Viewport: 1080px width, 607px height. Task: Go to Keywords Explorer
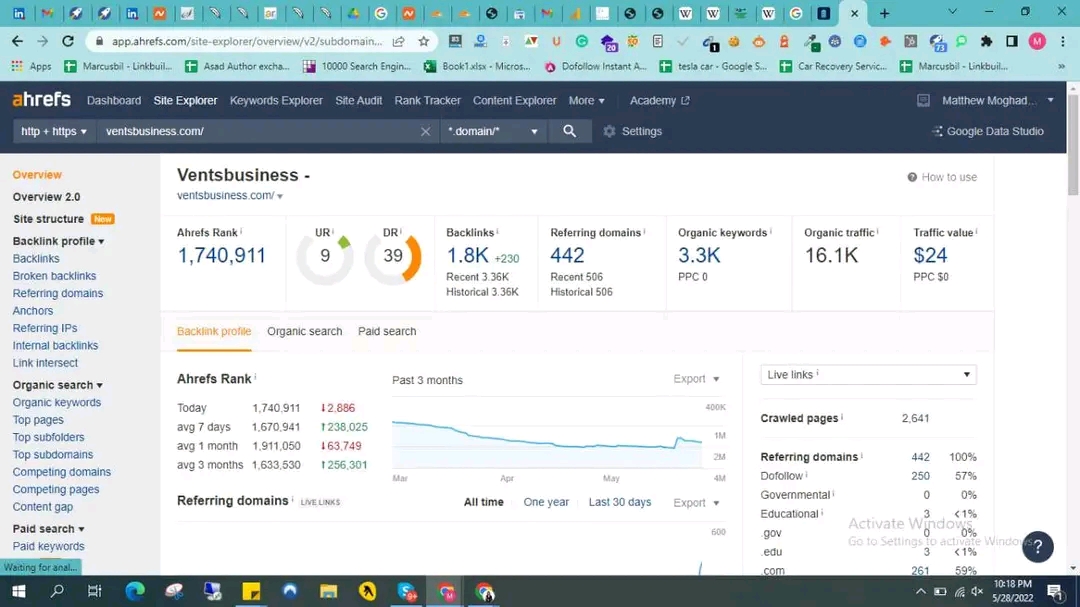276,101
